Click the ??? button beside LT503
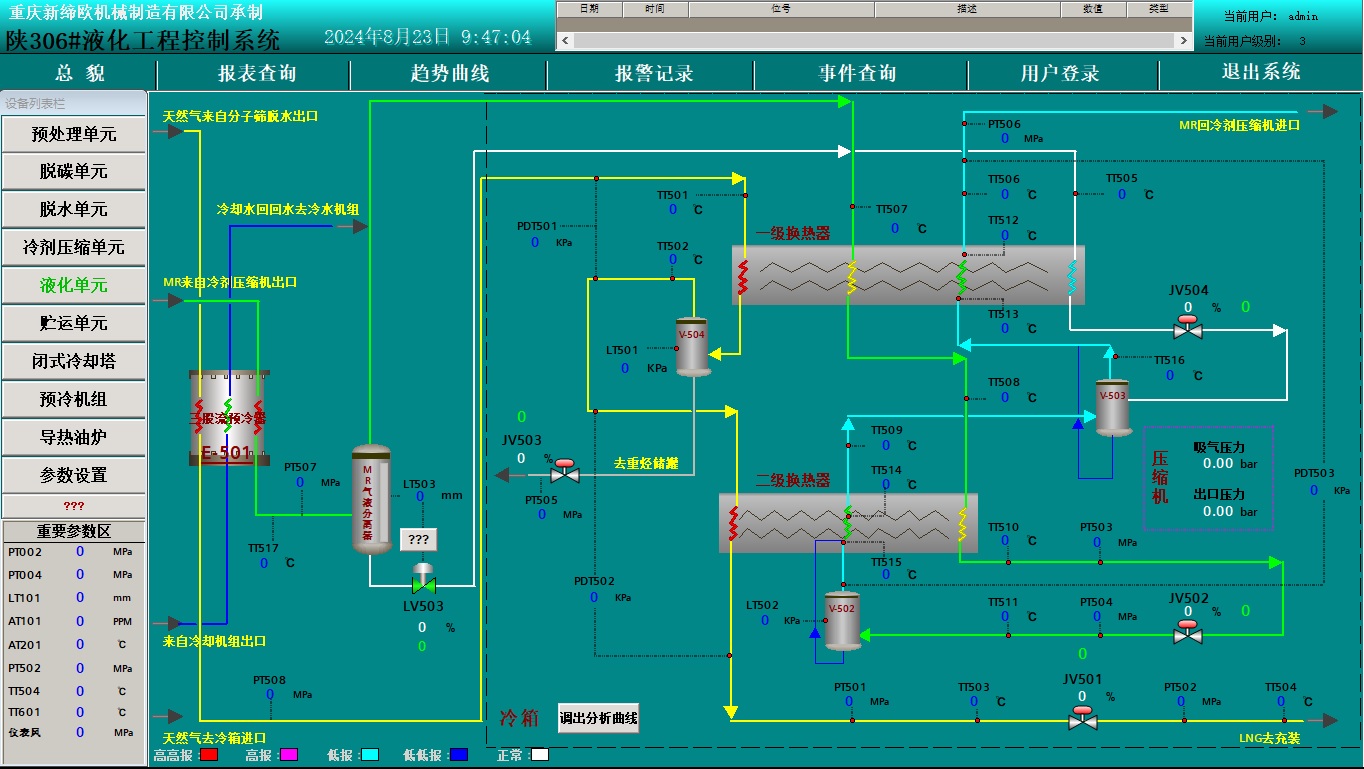Viewport: 1364px width, 769px height. coord(419,540)
